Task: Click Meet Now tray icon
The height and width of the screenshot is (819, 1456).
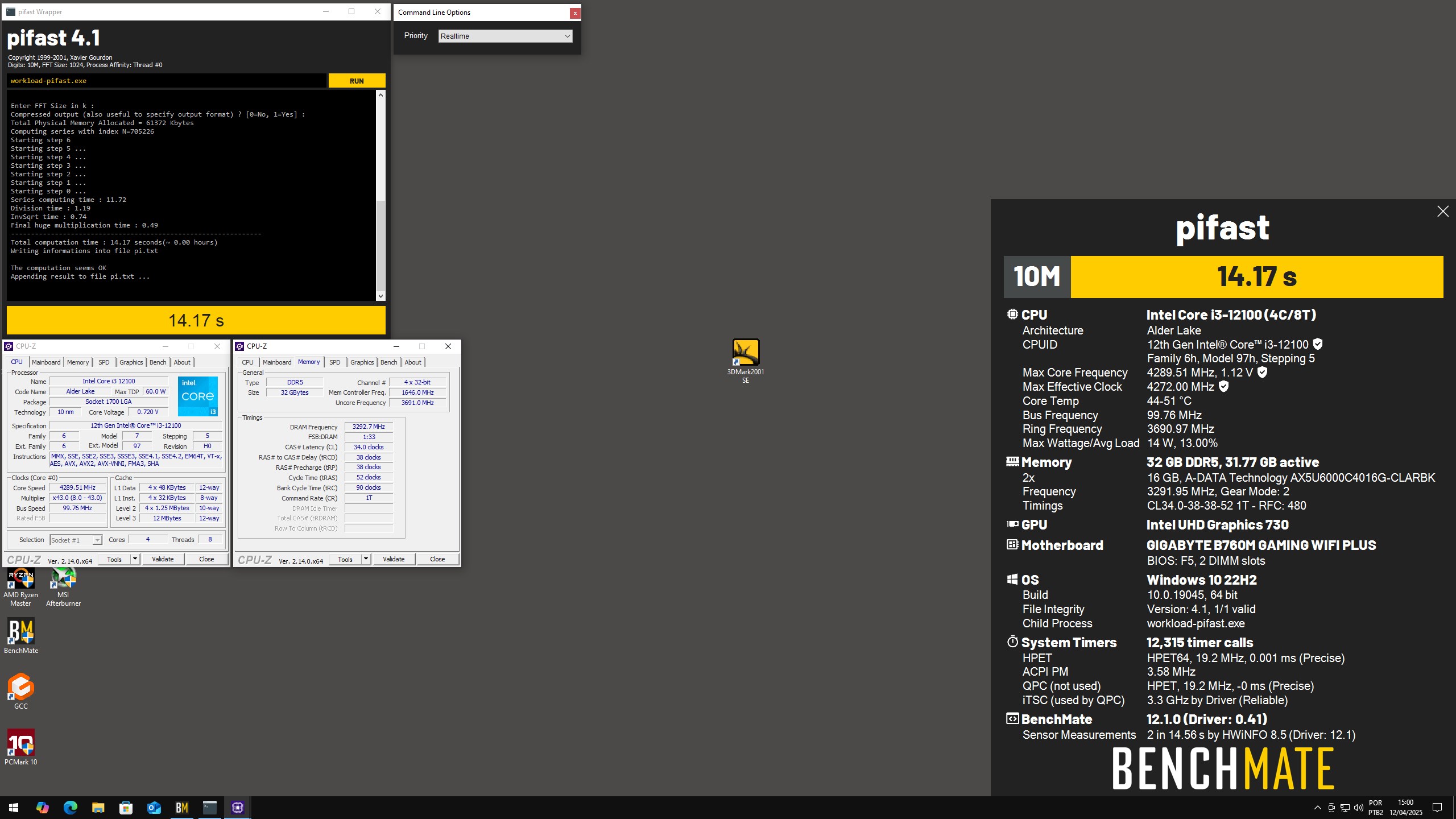Action: (x=1331, y=808)
